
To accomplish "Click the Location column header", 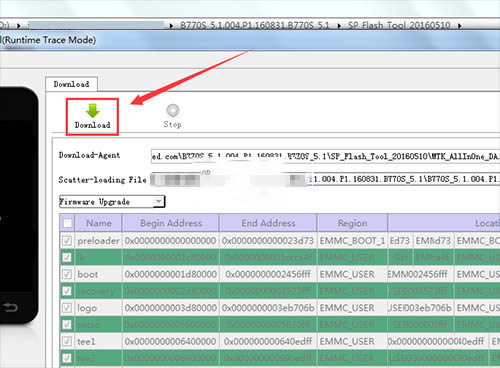I will [x=444, y=223].
